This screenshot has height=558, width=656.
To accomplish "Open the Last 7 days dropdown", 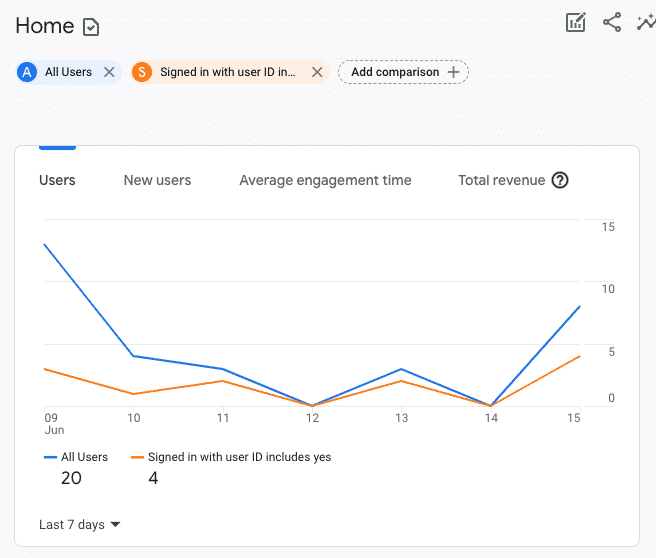I will [x=80, y=524].
